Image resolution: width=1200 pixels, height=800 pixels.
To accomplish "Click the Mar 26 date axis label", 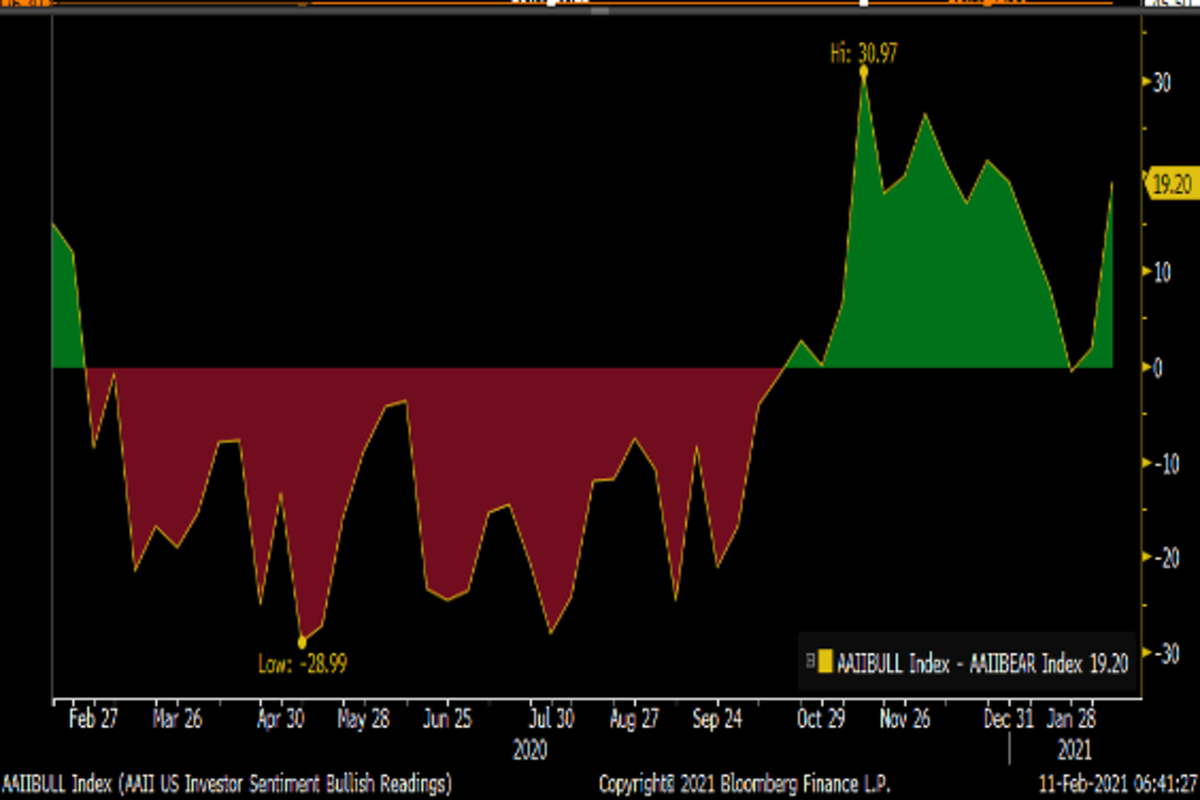I will pyautogui.click(x=178, y=719).
